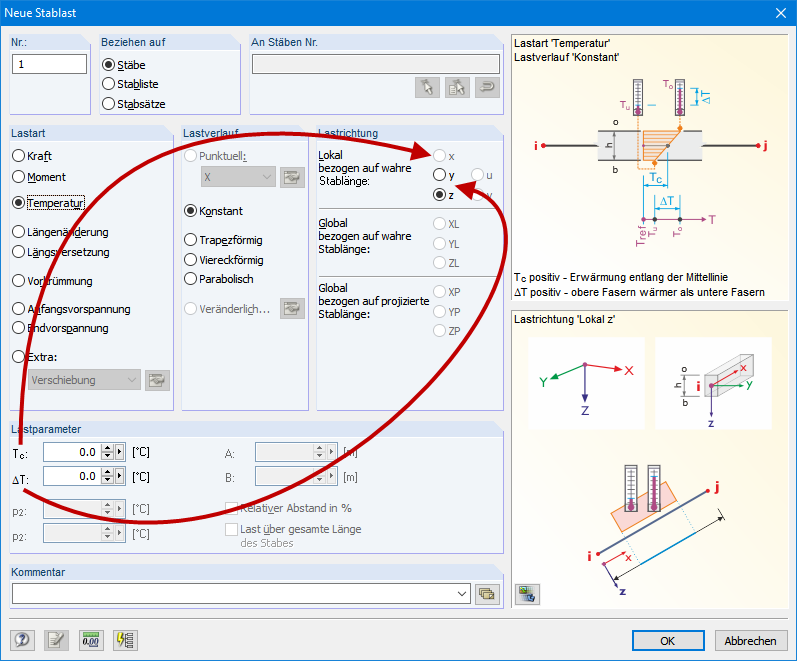Click the Tc flyout arrow button
The image size is (797, 661).
[120, 452]
